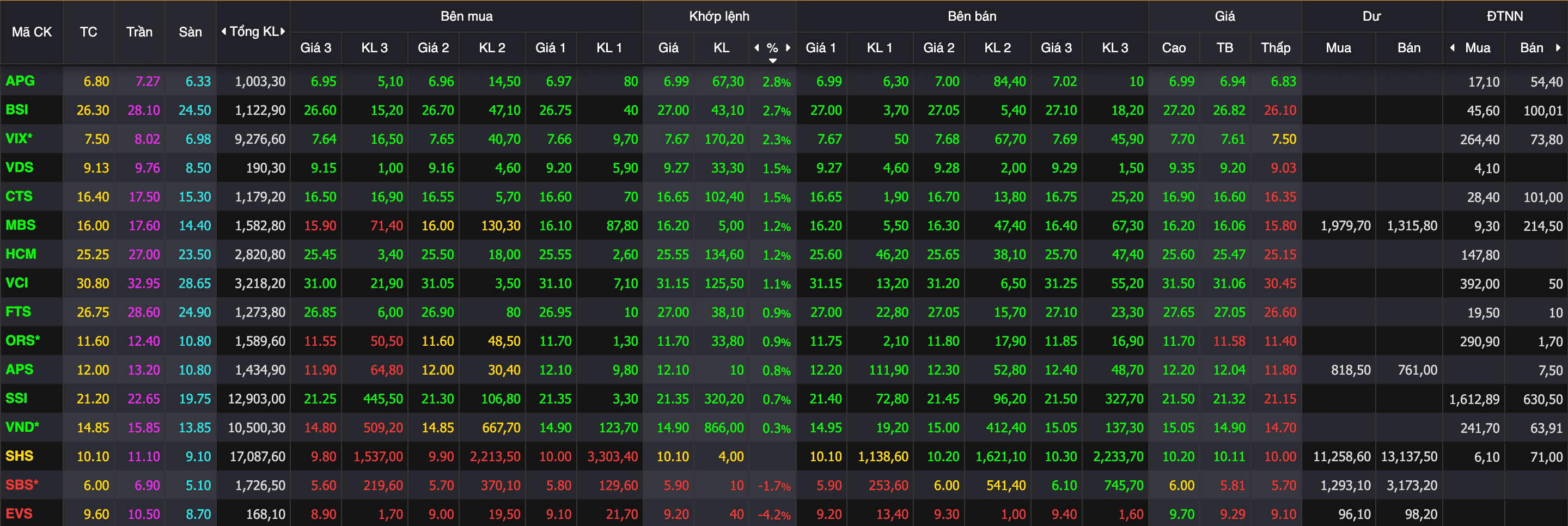The image size is (1568, 526).
Task: Open the SSI stock symbol
Action: coord(16,398)
